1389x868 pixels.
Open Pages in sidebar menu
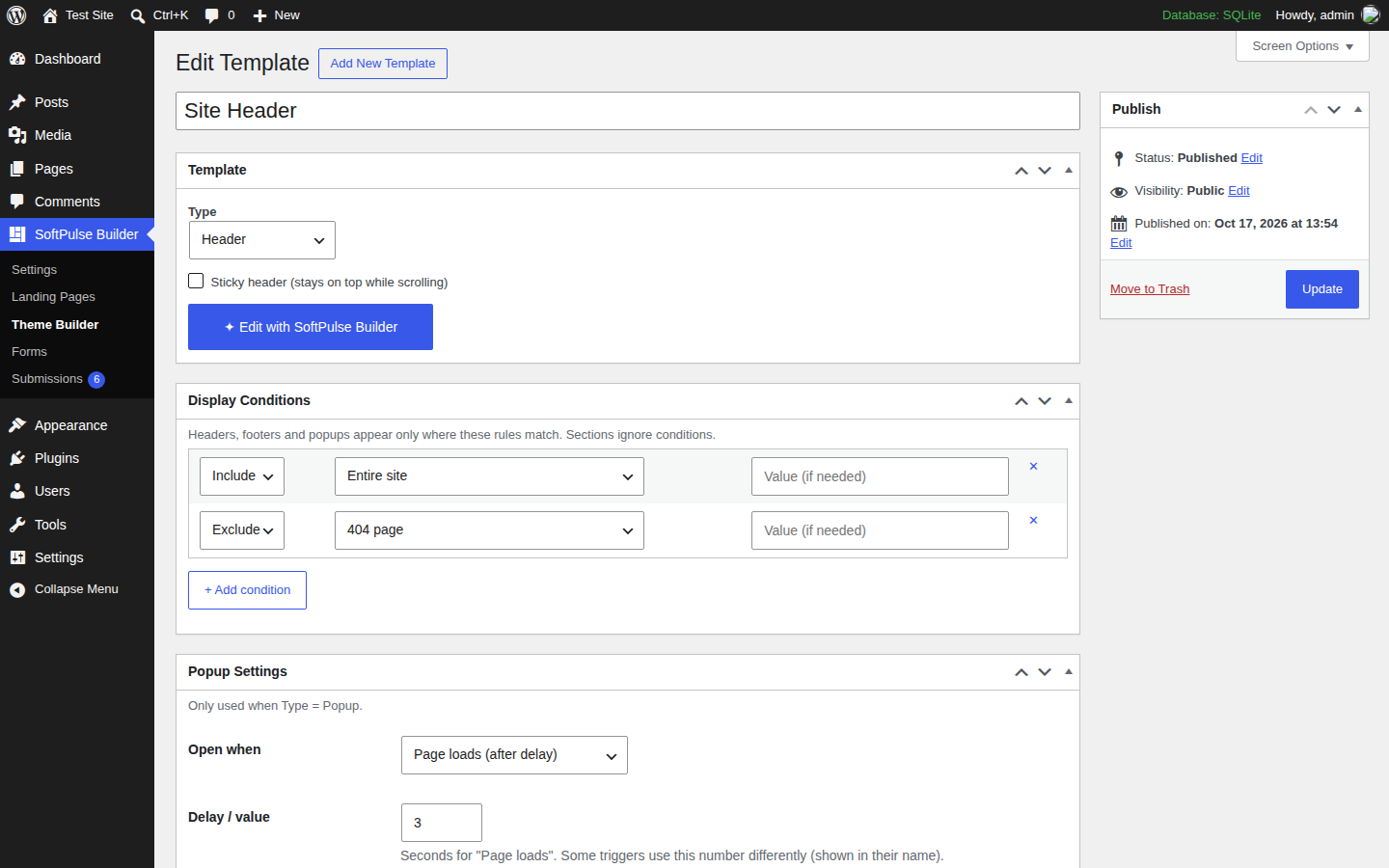(77, 169)
